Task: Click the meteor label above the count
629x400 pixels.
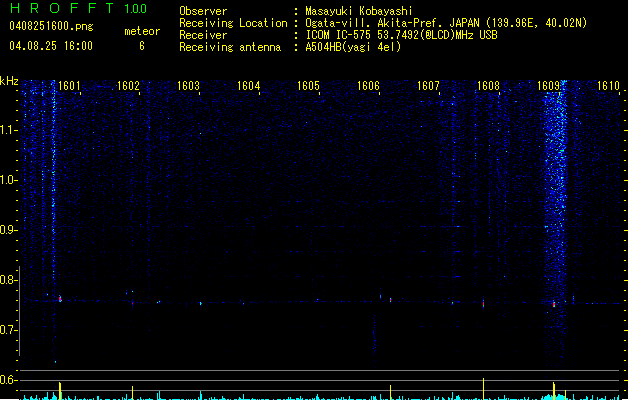Action: click(142, 31)
